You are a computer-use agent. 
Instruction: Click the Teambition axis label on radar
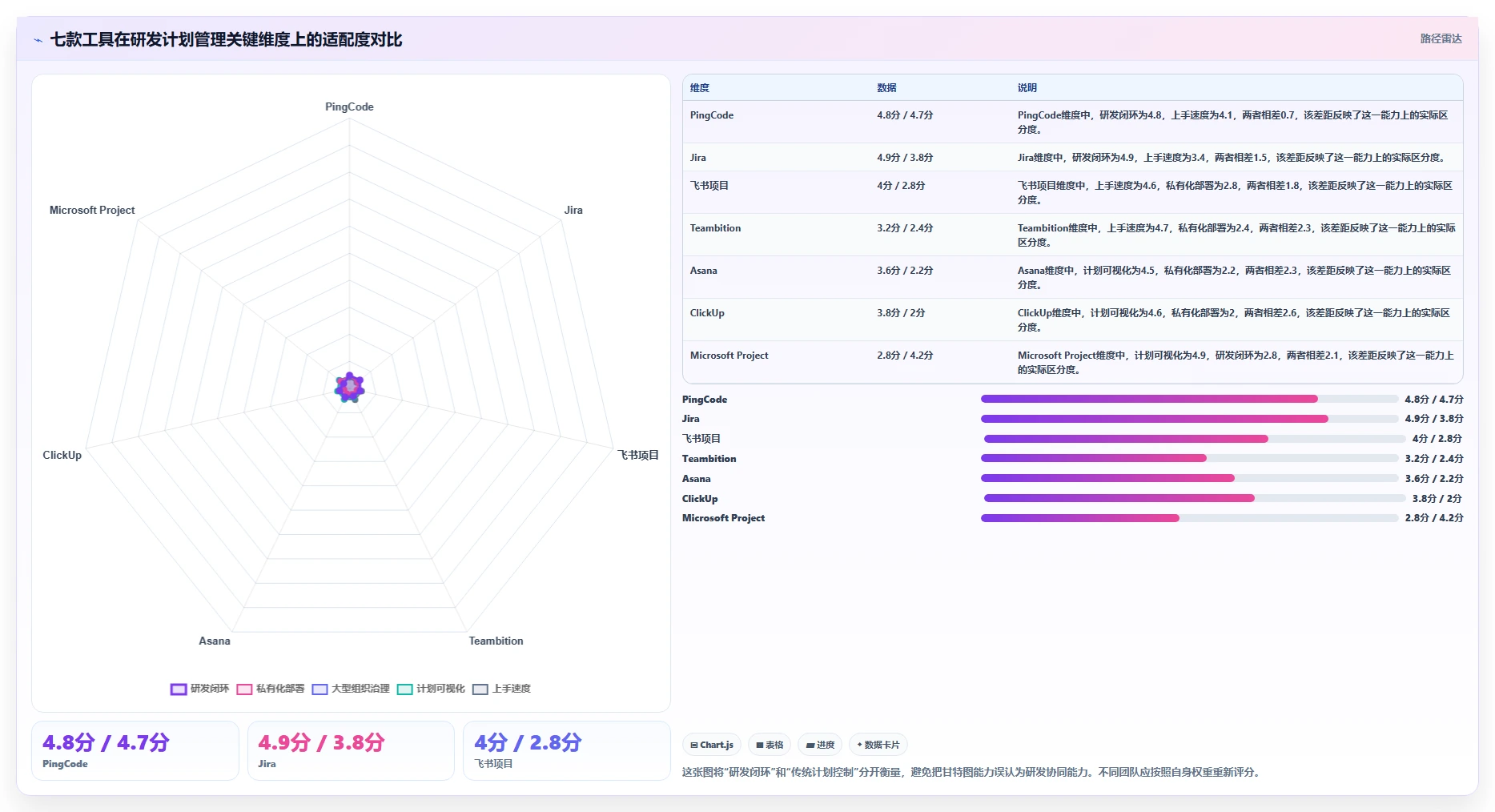pos(496,641)
